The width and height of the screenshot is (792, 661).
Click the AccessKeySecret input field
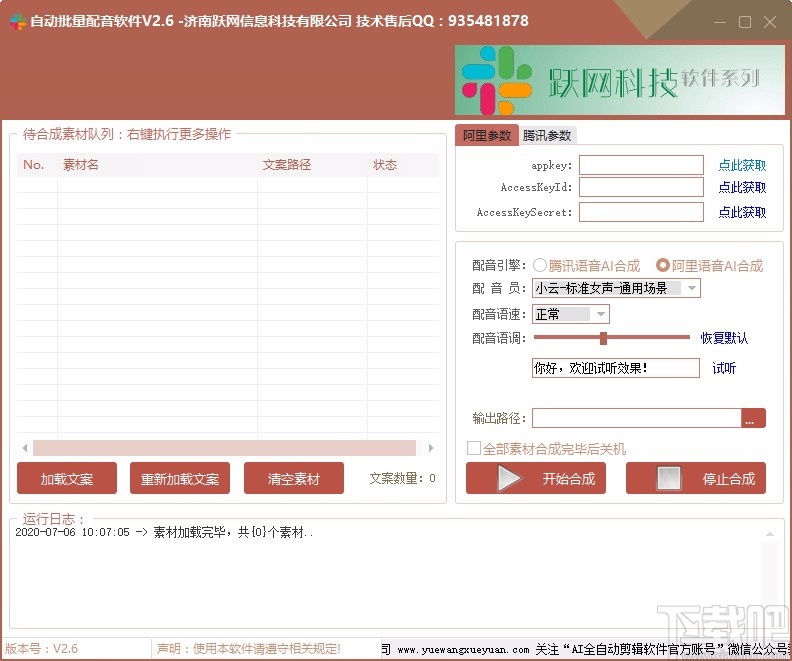click(641, 212)
